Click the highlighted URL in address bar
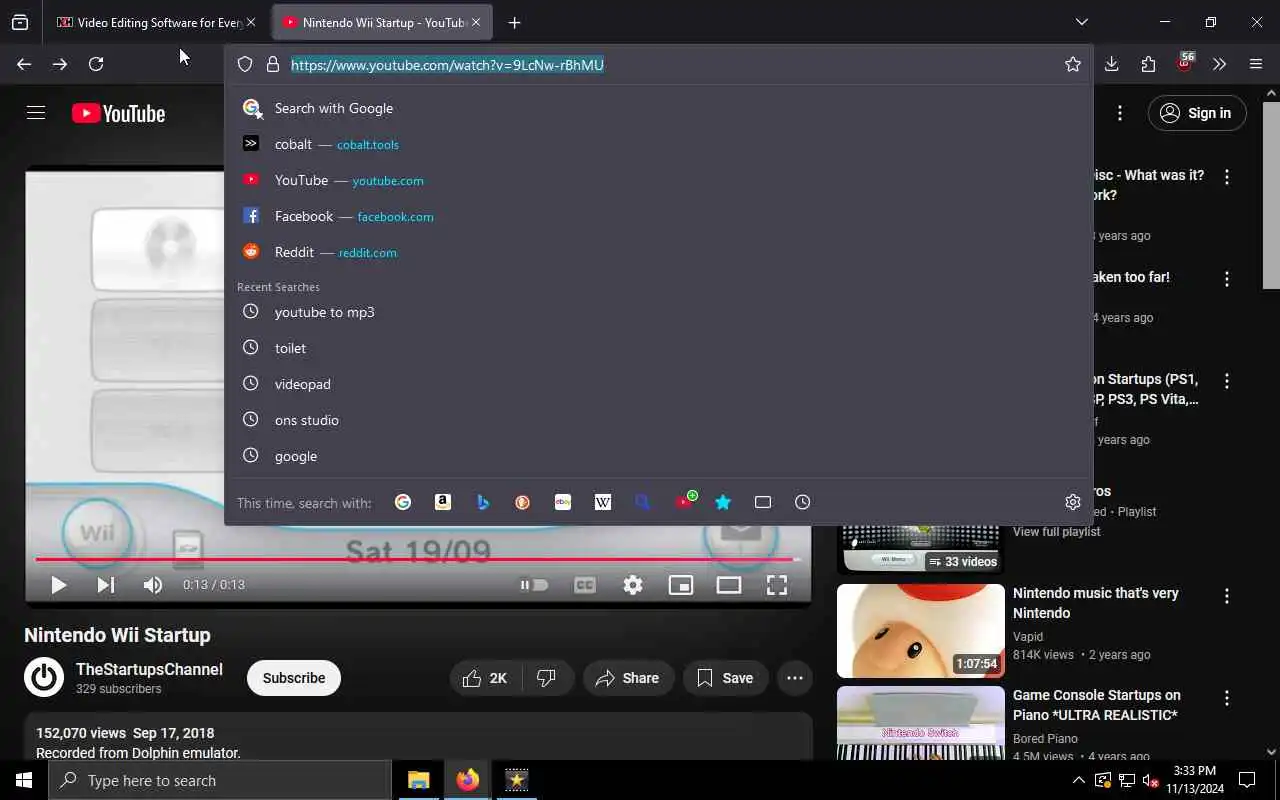Screen dimensions: 1280x800 coord(447,65)
